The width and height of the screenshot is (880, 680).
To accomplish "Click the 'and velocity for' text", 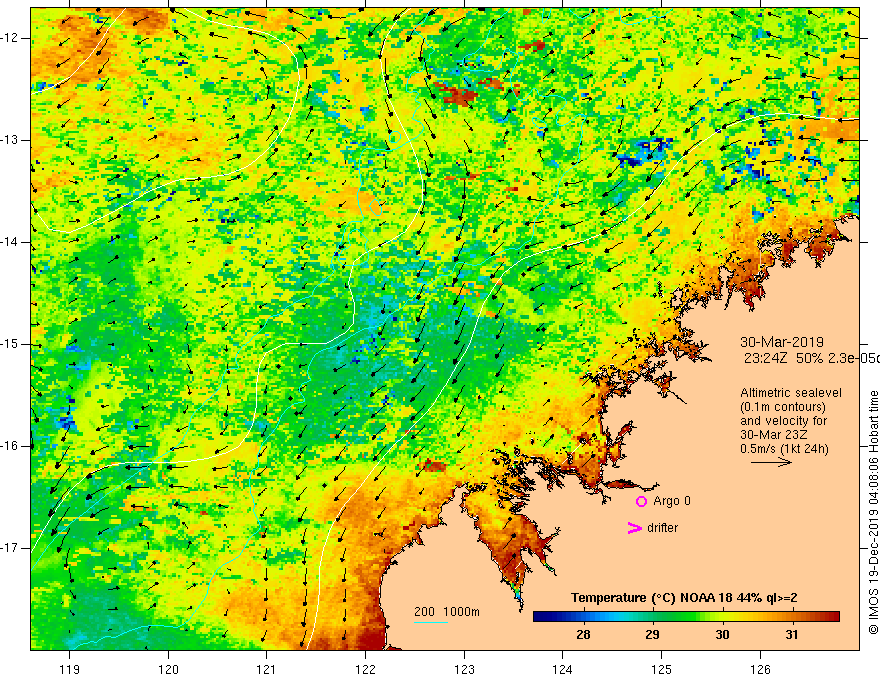I will pos(783,421).
